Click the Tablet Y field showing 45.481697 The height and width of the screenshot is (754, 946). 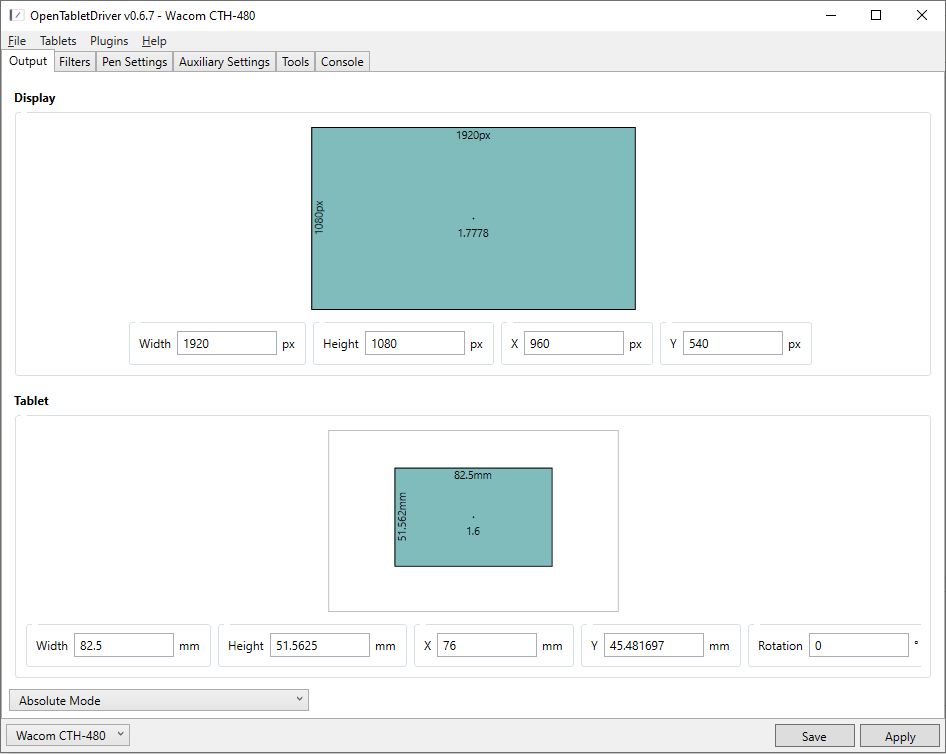pyautogui.click(x=654, y=645)
